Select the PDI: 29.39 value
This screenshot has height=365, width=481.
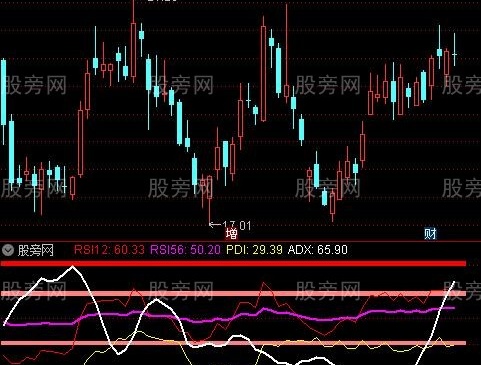pos(254,250)
